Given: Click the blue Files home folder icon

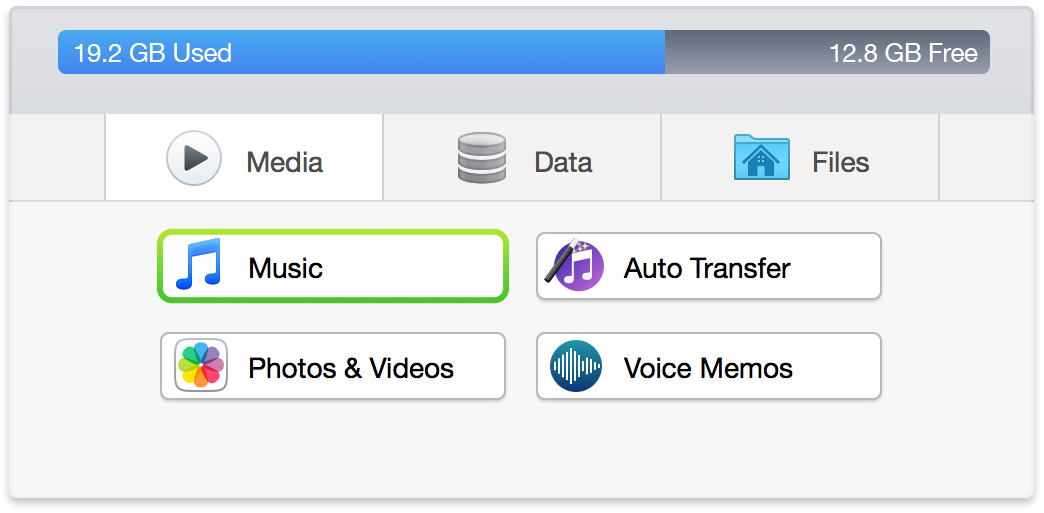Looking at the screenshot, I should (x=761, y=159).
